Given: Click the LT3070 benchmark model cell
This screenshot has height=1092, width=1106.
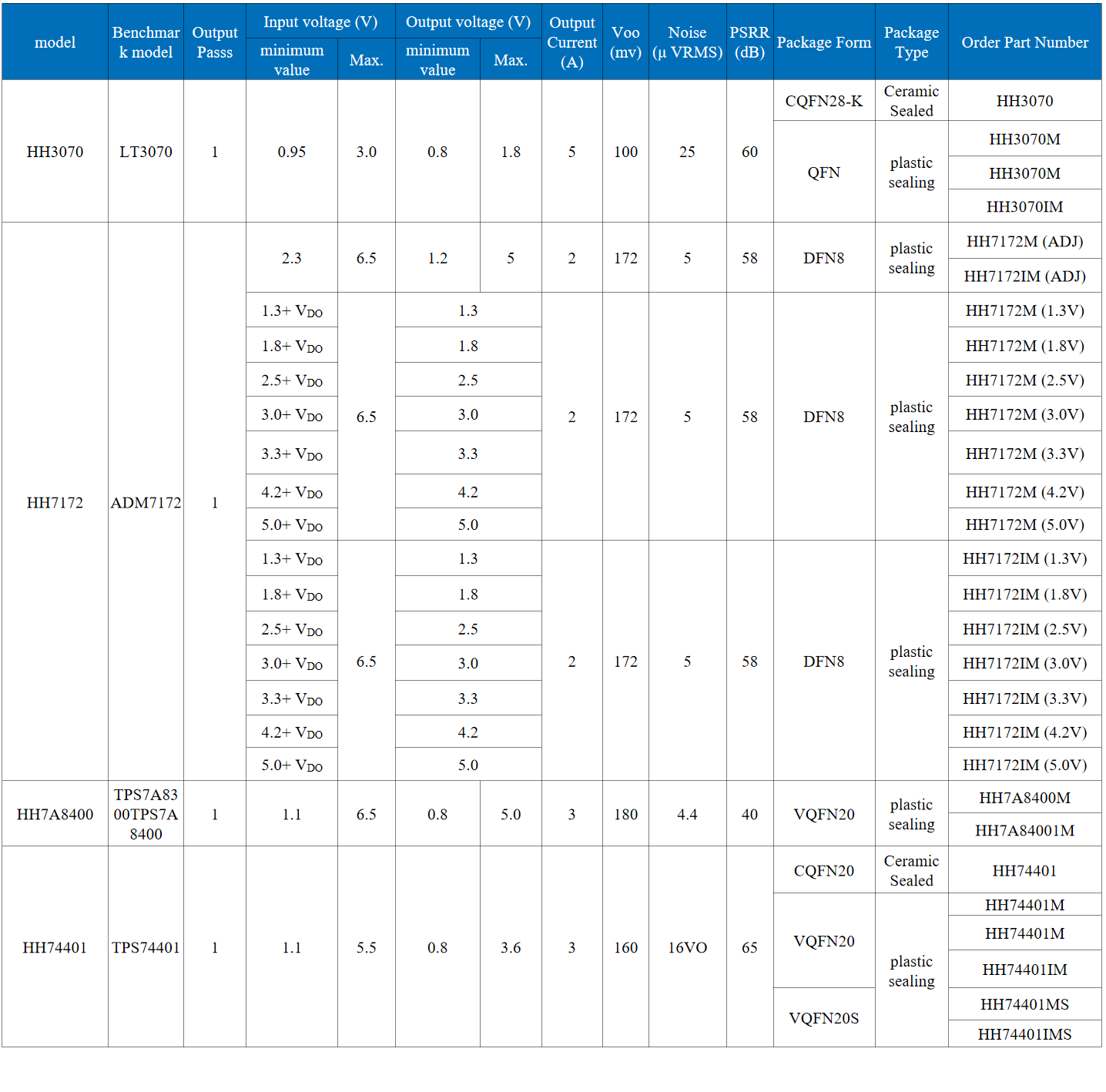Looking at the screenshot, I should point(146,152).
